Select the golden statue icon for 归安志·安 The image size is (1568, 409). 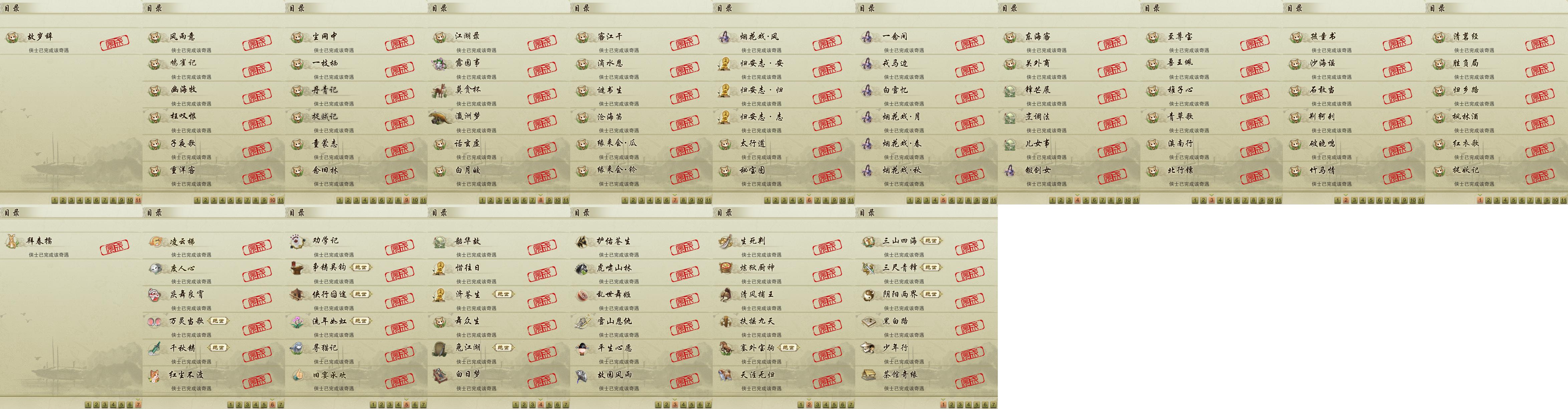724,64
